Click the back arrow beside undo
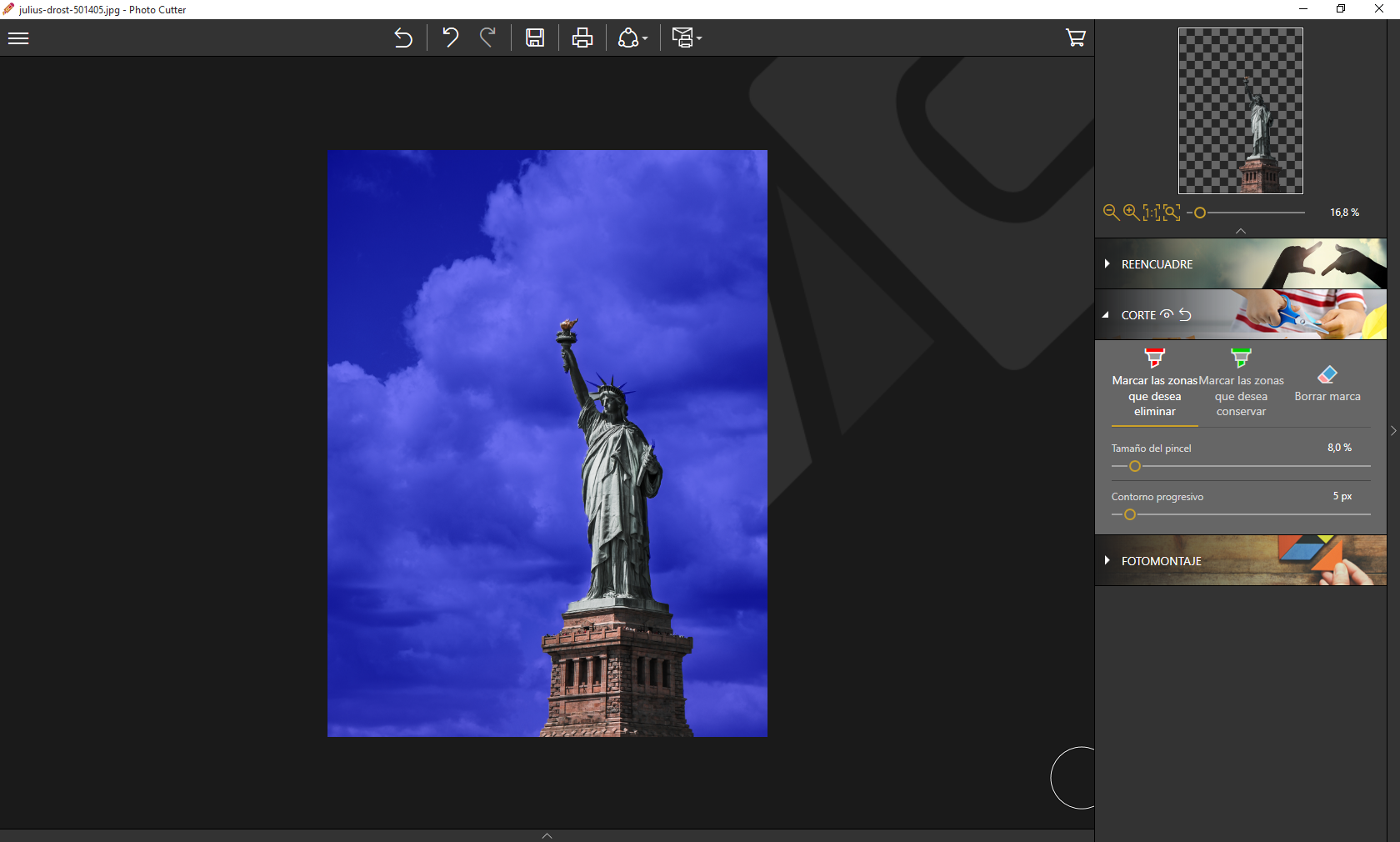 [403, 38]
